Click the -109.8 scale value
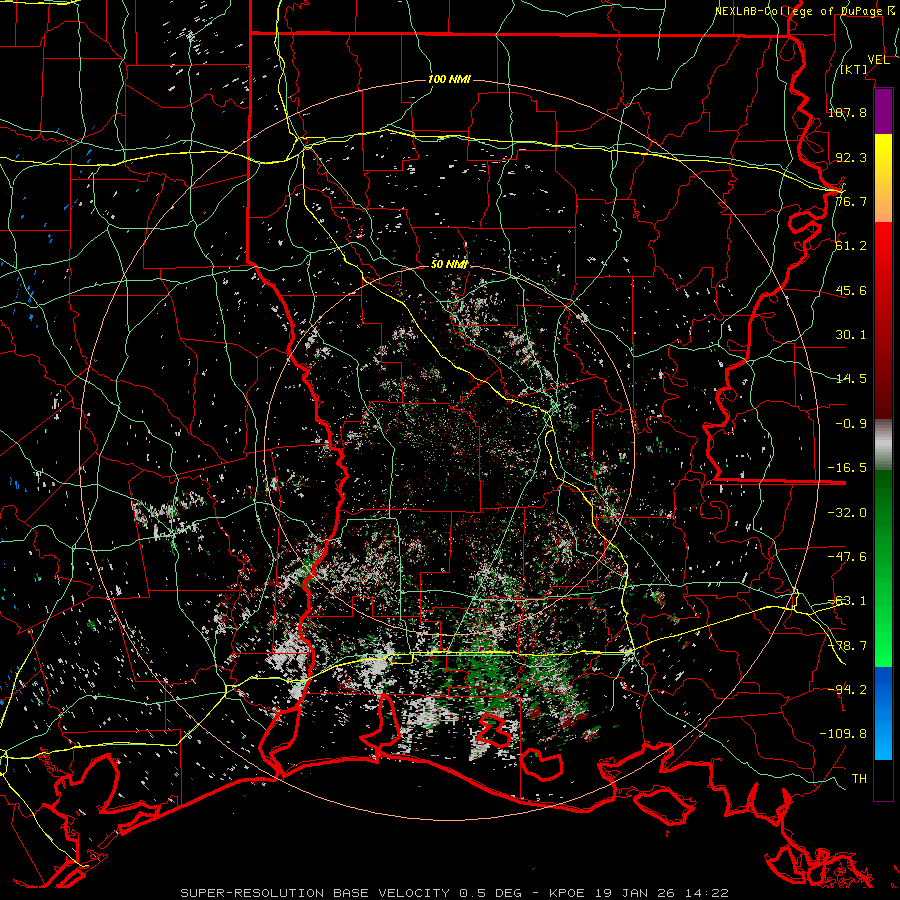Screen dimensions: 900x900 [843, 734]
